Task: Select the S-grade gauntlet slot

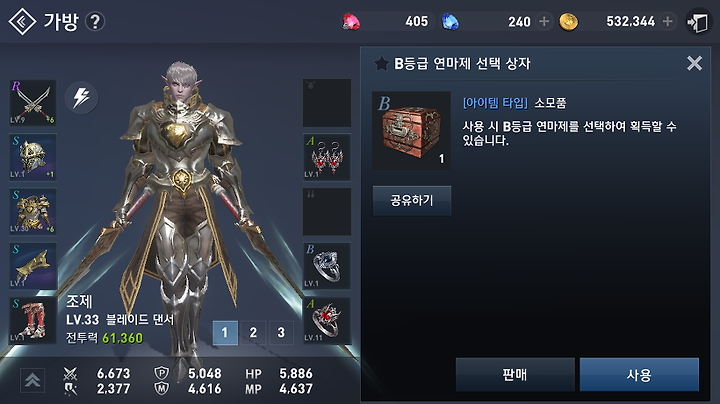Action: [x=33, y=266]
